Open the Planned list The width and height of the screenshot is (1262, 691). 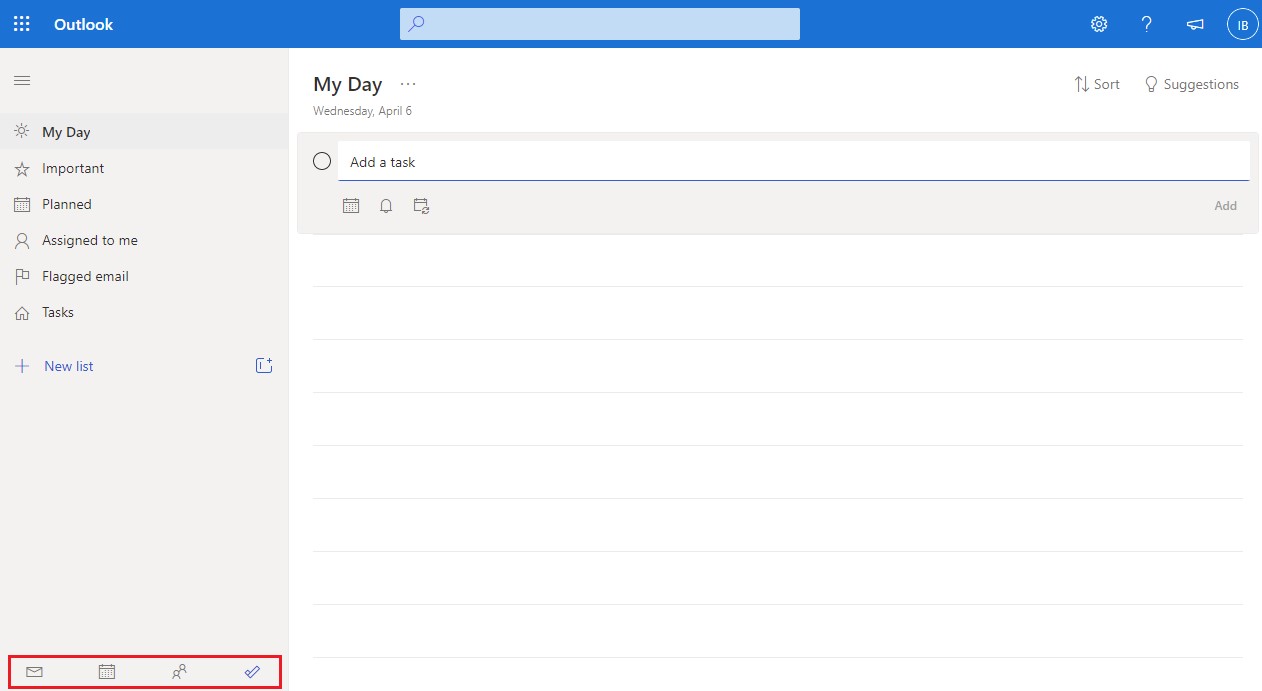(67, 204)
